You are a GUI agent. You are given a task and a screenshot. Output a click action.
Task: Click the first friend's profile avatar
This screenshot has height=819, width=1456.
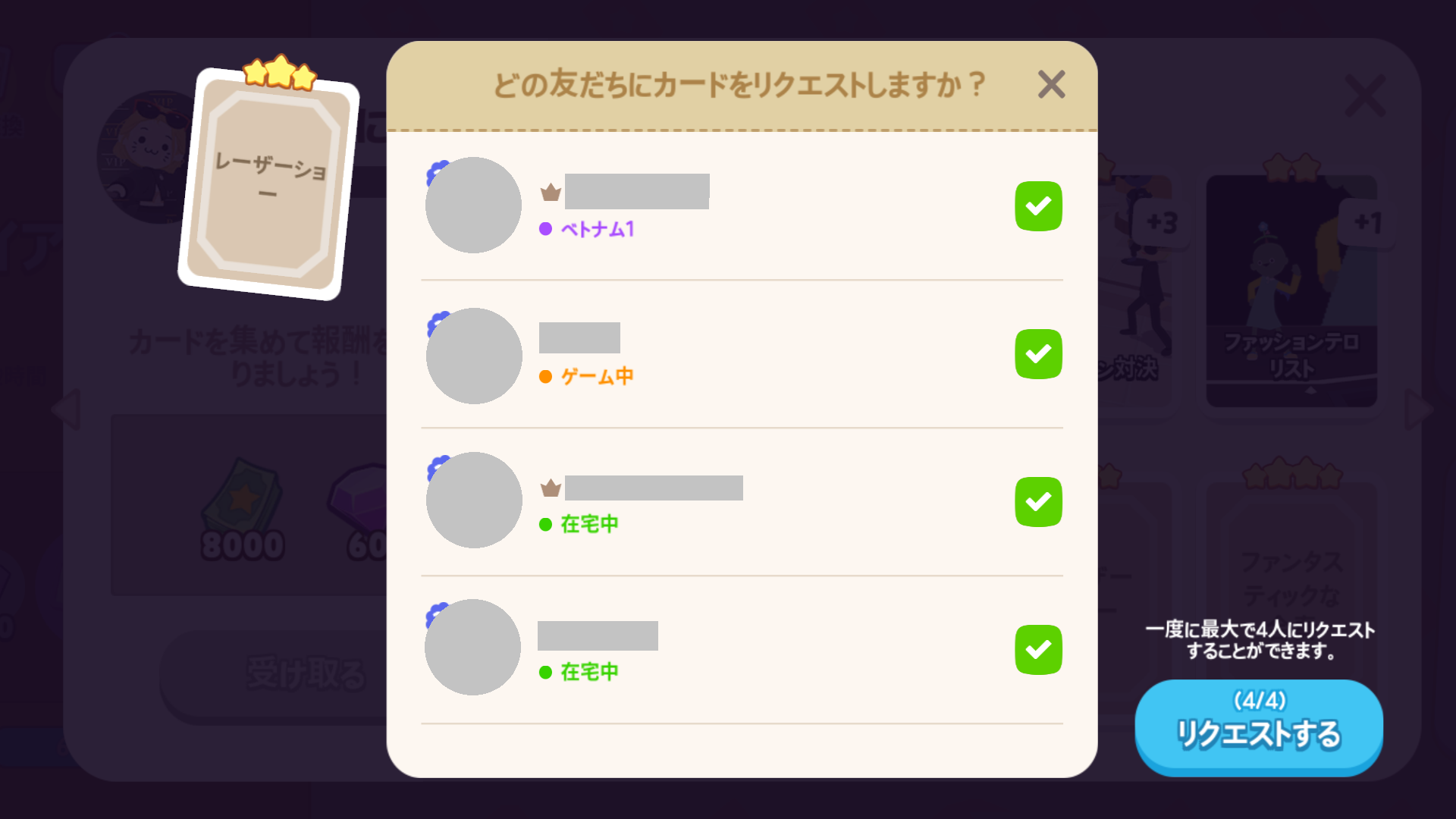473,205
